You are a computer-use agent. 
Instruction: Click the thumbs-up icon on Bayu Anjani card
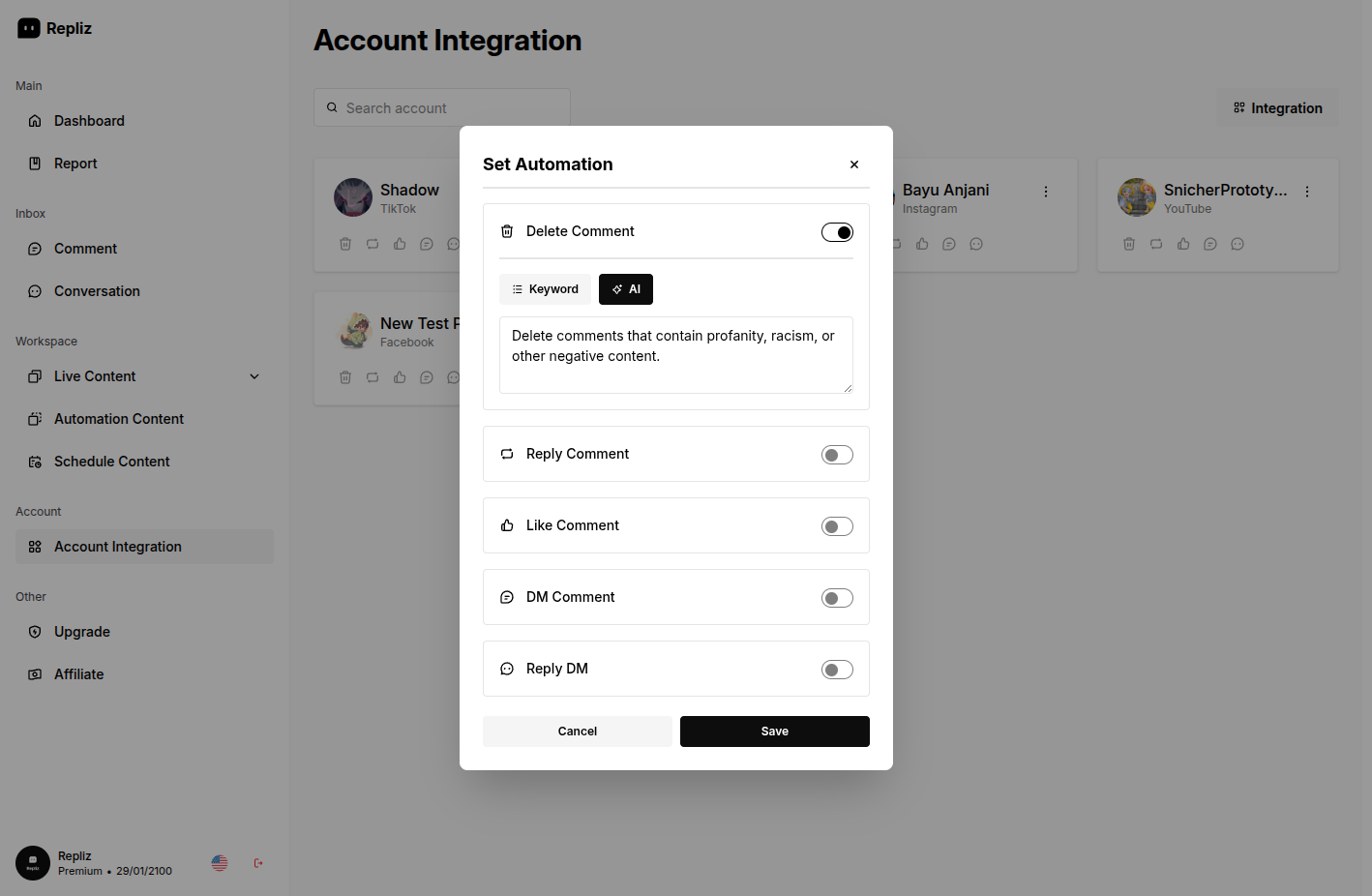coord(922,244)
